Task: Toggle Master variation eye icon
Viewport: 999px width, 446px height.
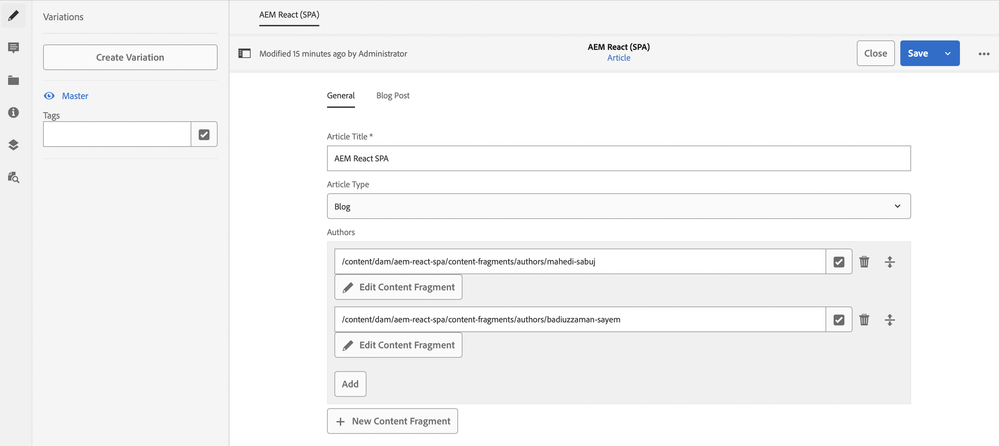Action: [x=48, y=96]
